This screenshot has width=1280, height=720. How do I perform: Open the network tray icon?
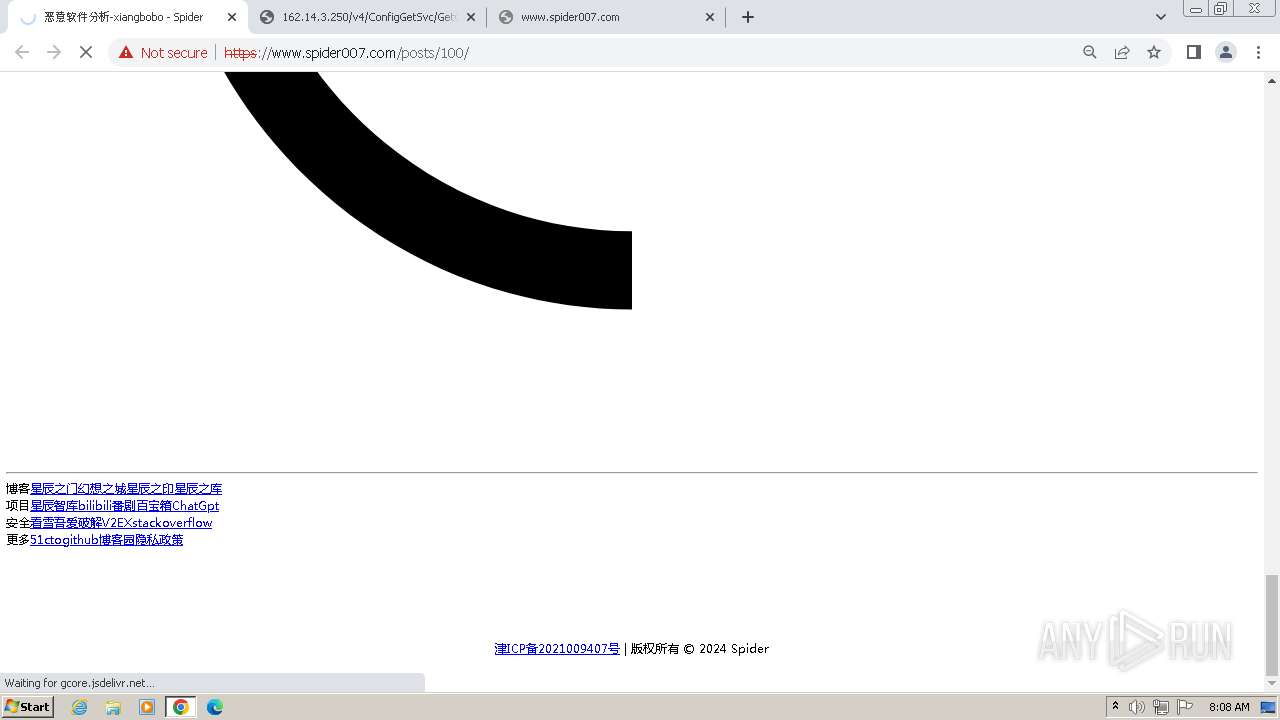1161,707
